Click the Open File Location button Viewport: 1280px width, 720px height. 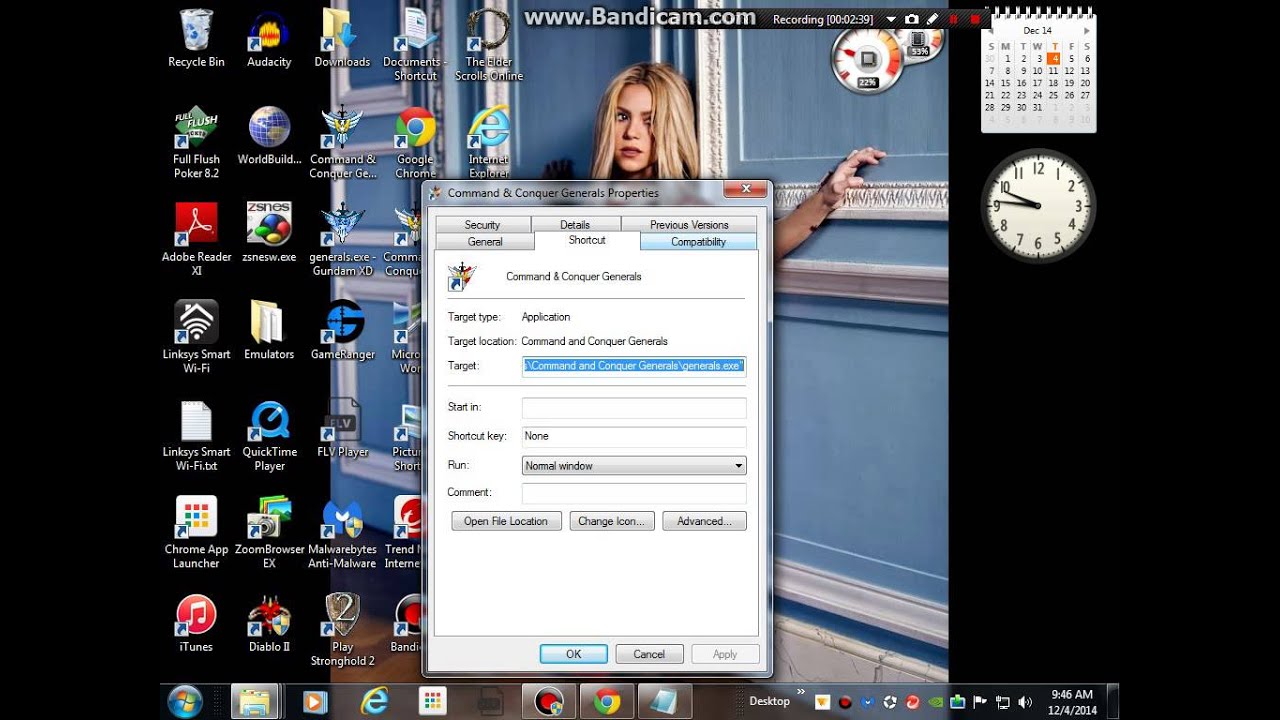pyautogui.click(x=506, y=521)
